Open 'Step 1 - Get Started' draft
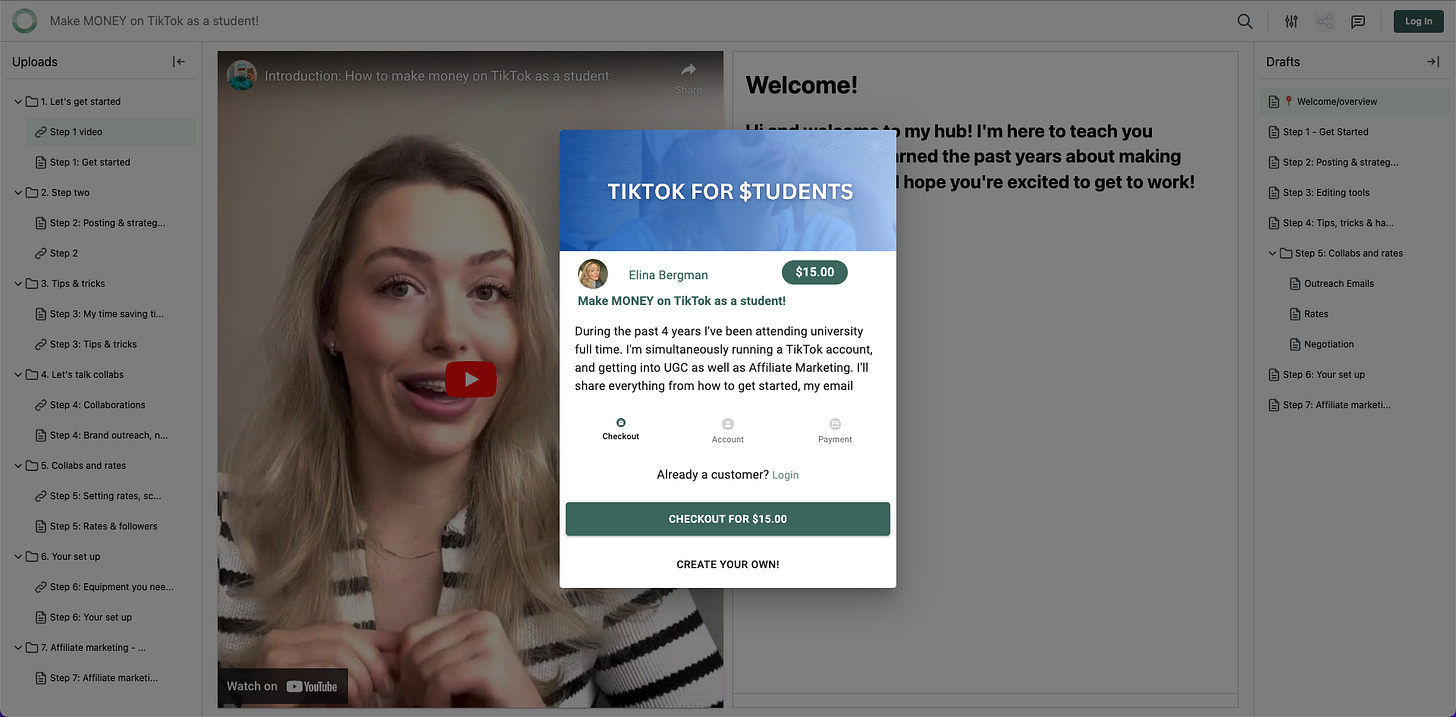This screenshot has height=717, width=1456. tap(1355, 132)
